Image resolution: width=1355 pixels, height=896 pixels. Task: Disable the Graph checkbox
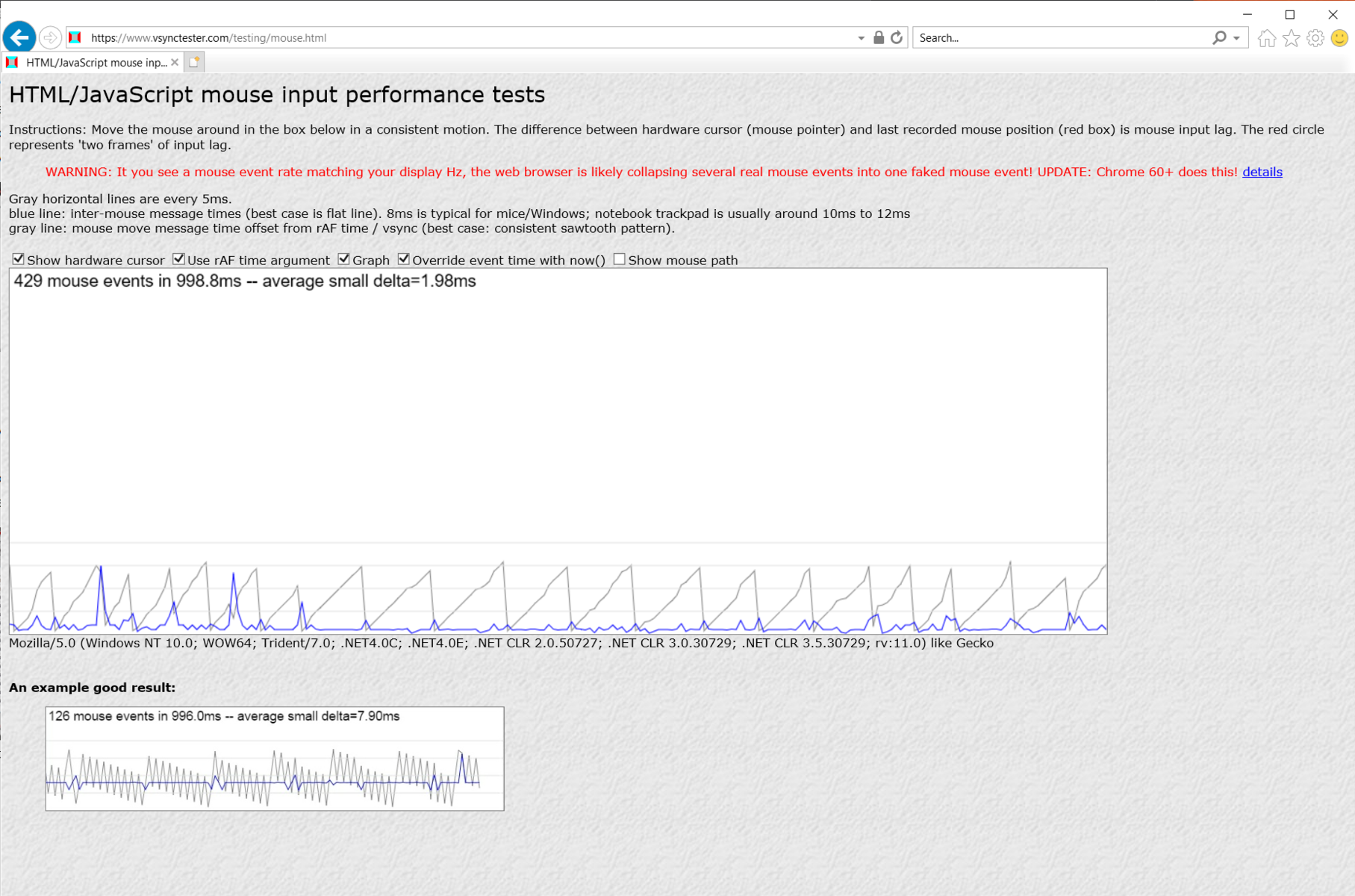coord(344,259)
